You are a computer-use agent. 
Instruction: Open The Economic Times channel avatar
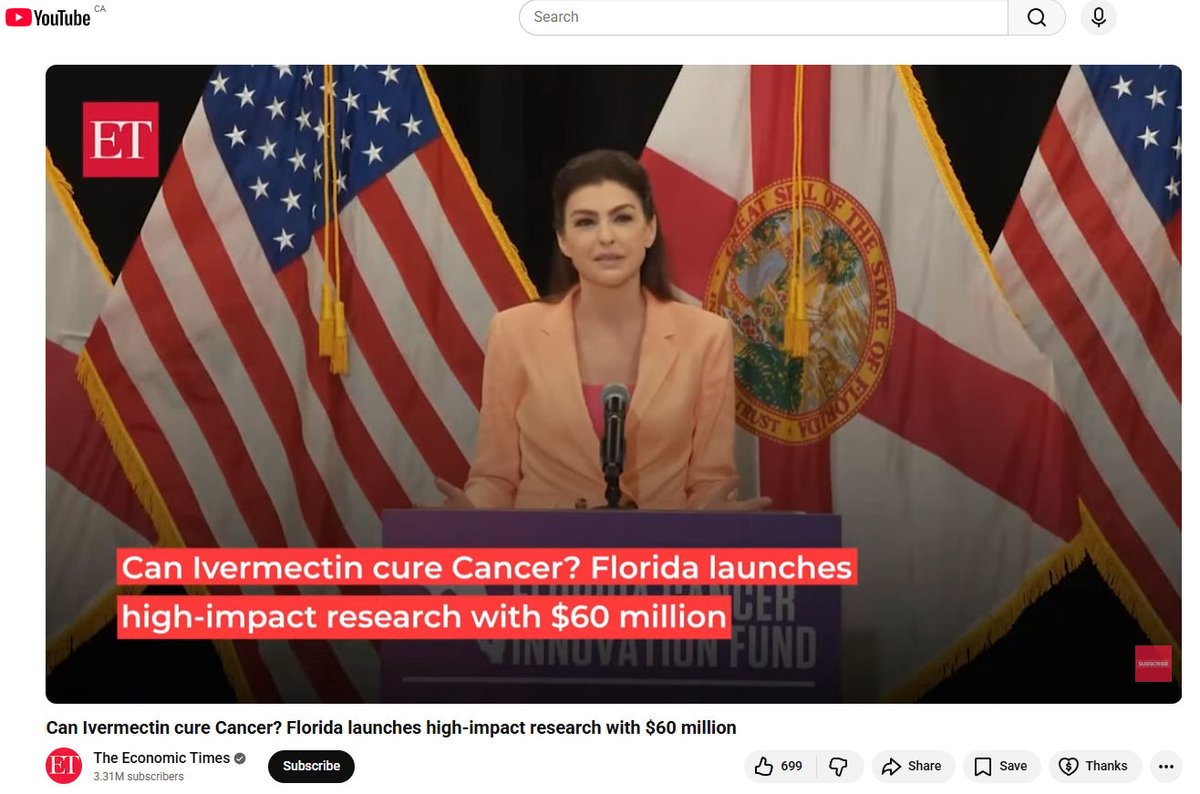[x=64, y=766]
